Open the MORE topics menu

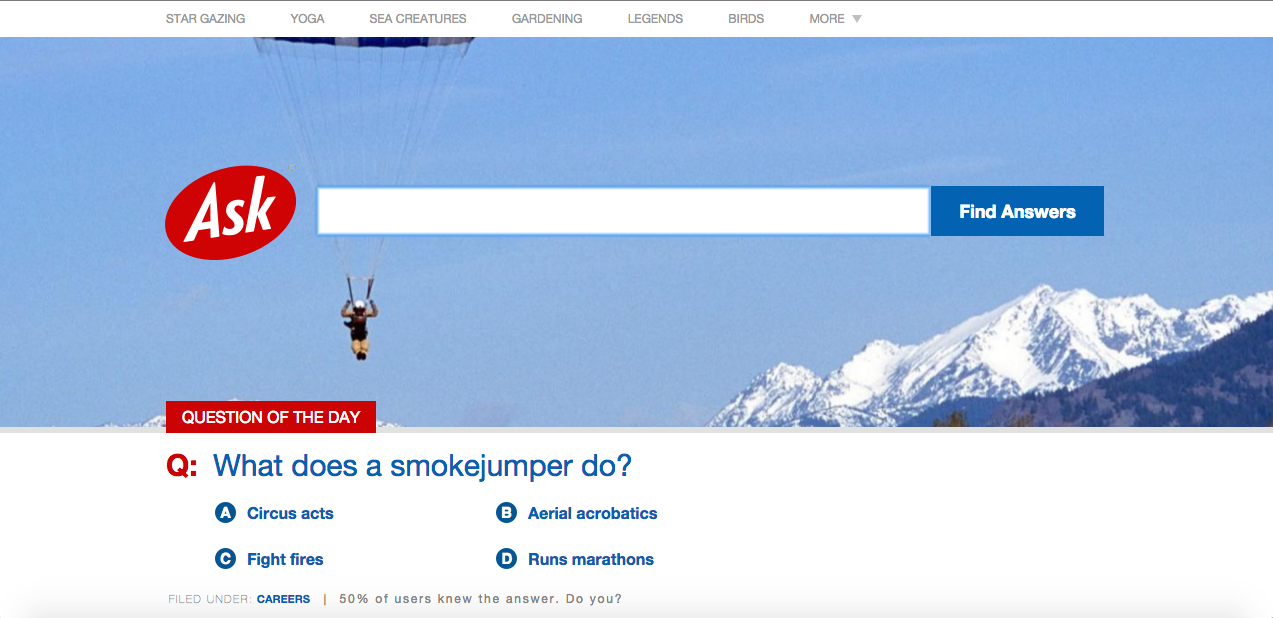pos(827,19)
